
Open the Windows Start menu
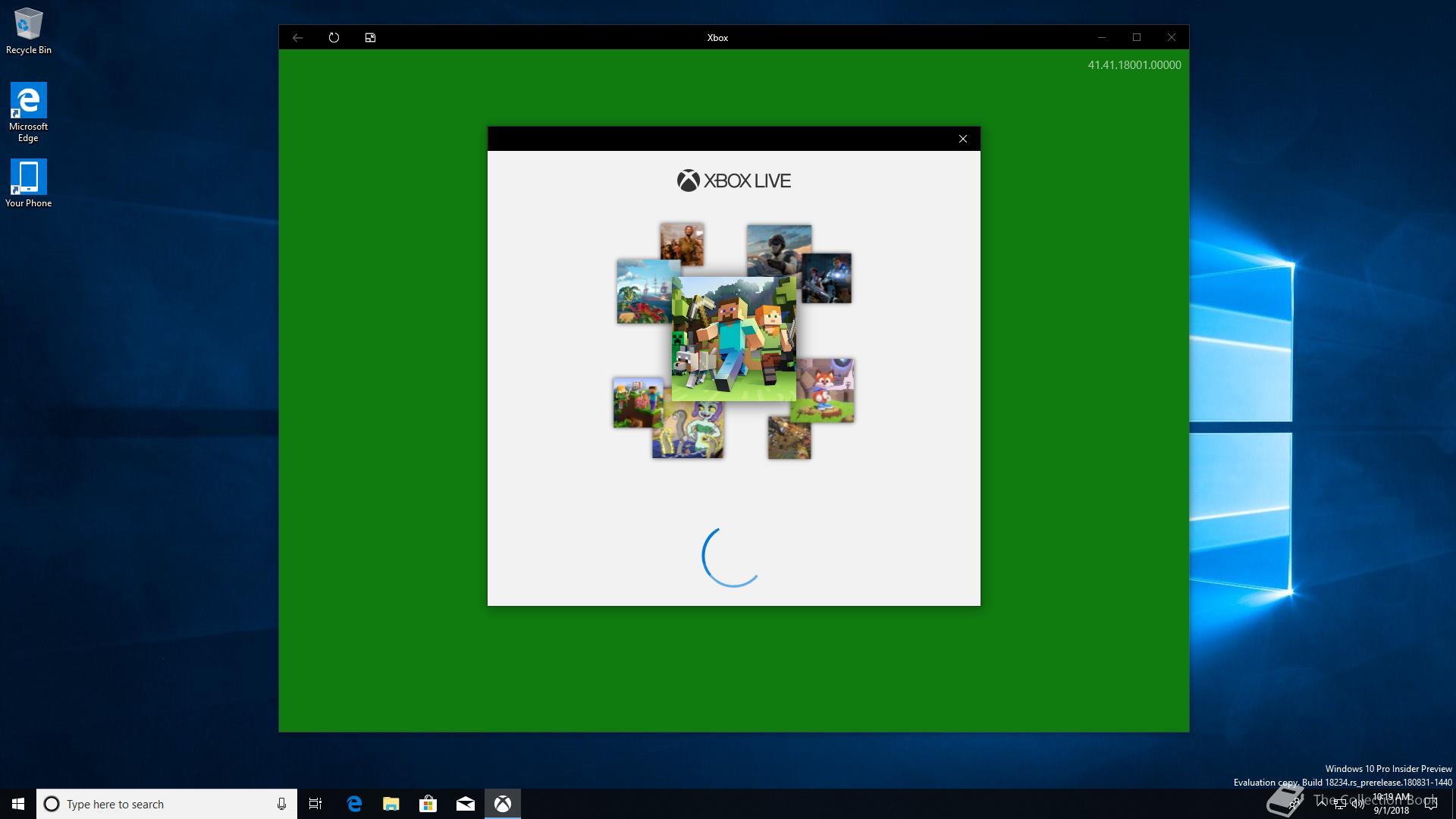coord(18,804)
